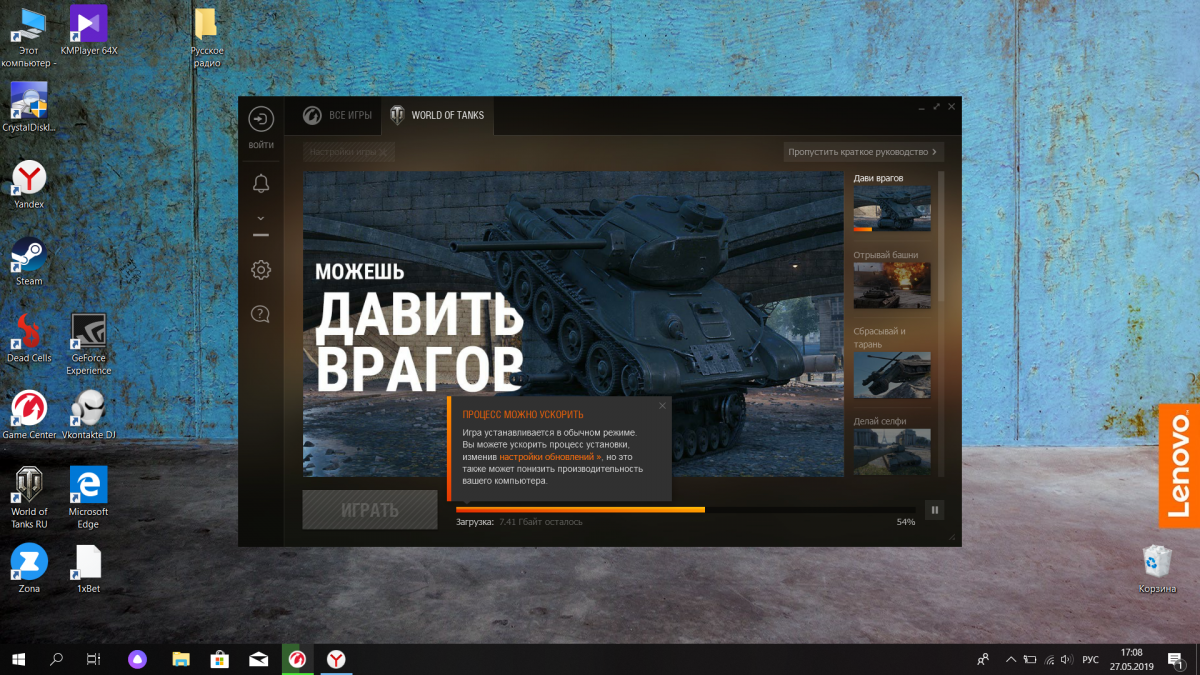Click Game Center icon on taskbar
This screenshot has width=1200, height=675.
[x=298, y=659]
